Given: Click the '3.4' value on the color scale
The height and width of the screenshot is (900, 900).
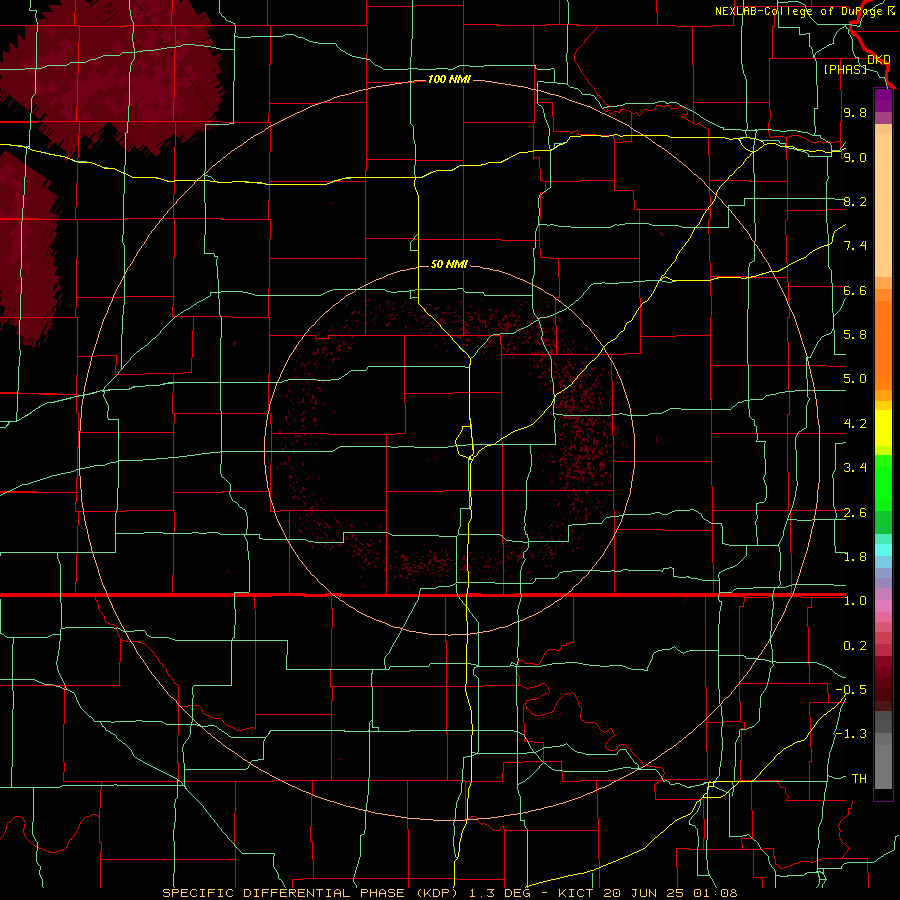Looking at the screenshot, I should click(855, 468).
